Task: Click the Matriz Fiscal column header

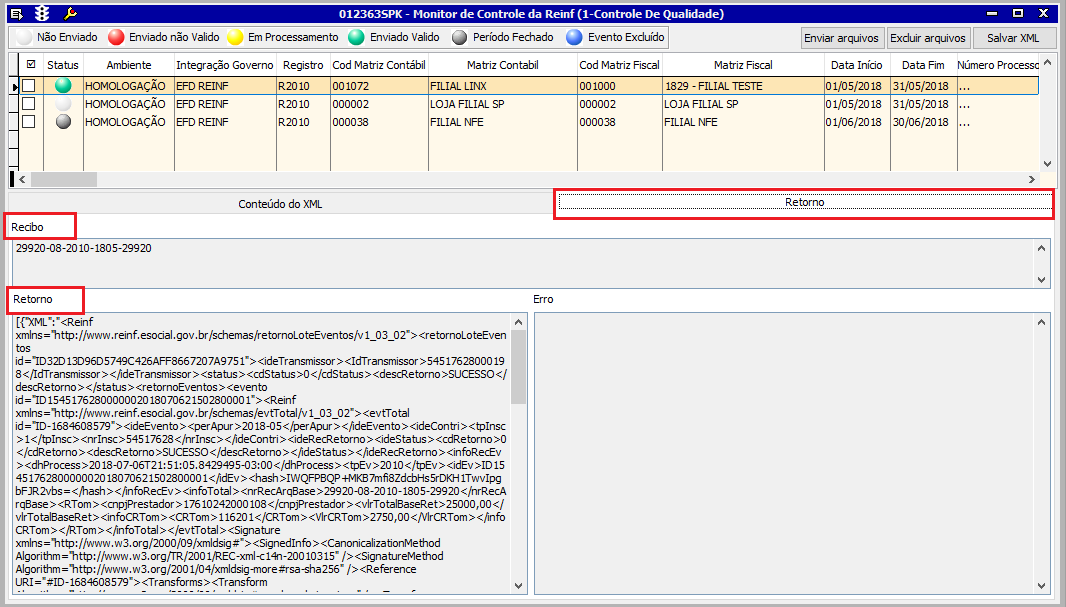Action: click(743, 65)
